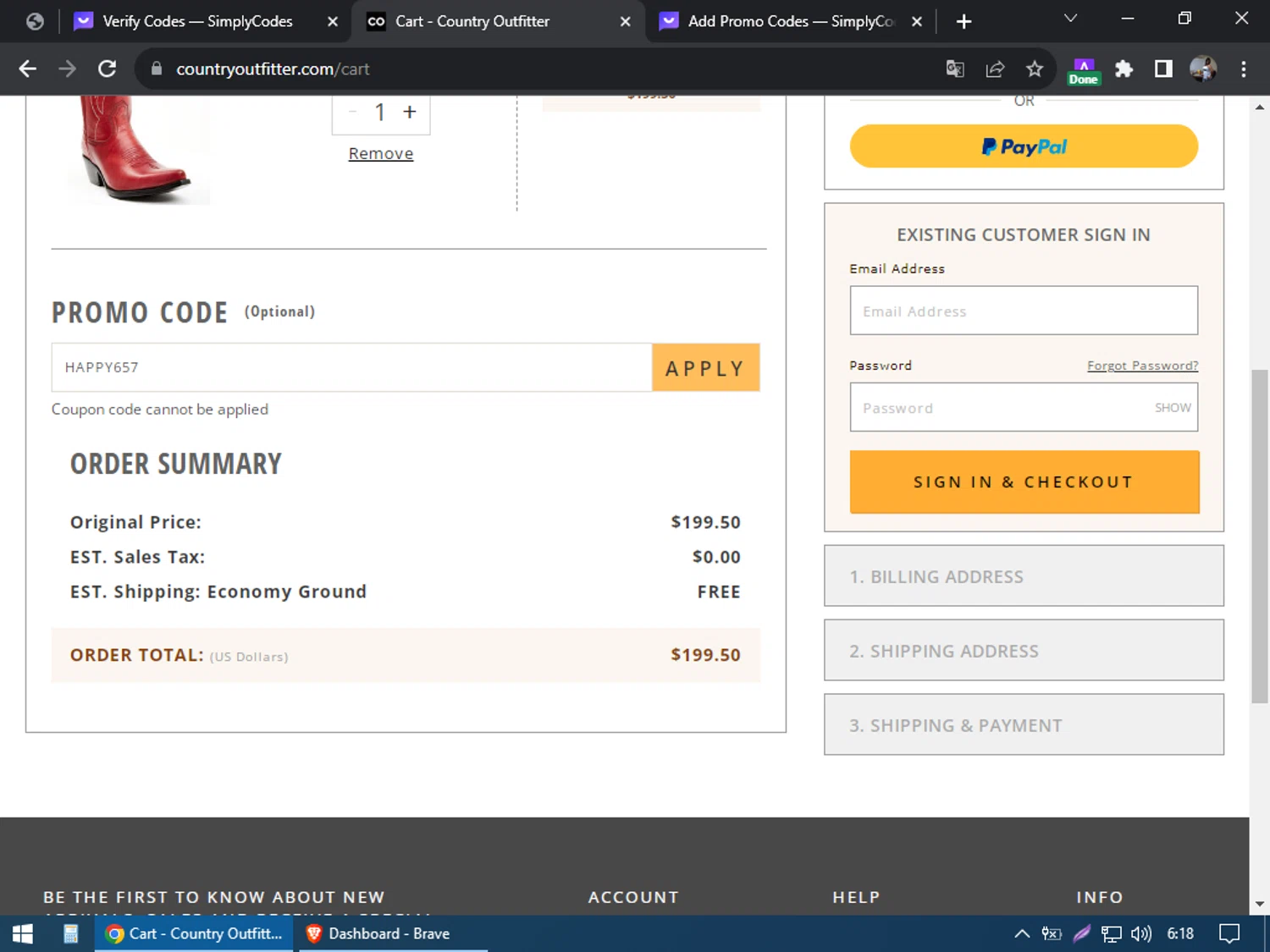Click the ACCOUNT footer heading
The width and height of the screenshot is (1270, 952).
(633, 897)
